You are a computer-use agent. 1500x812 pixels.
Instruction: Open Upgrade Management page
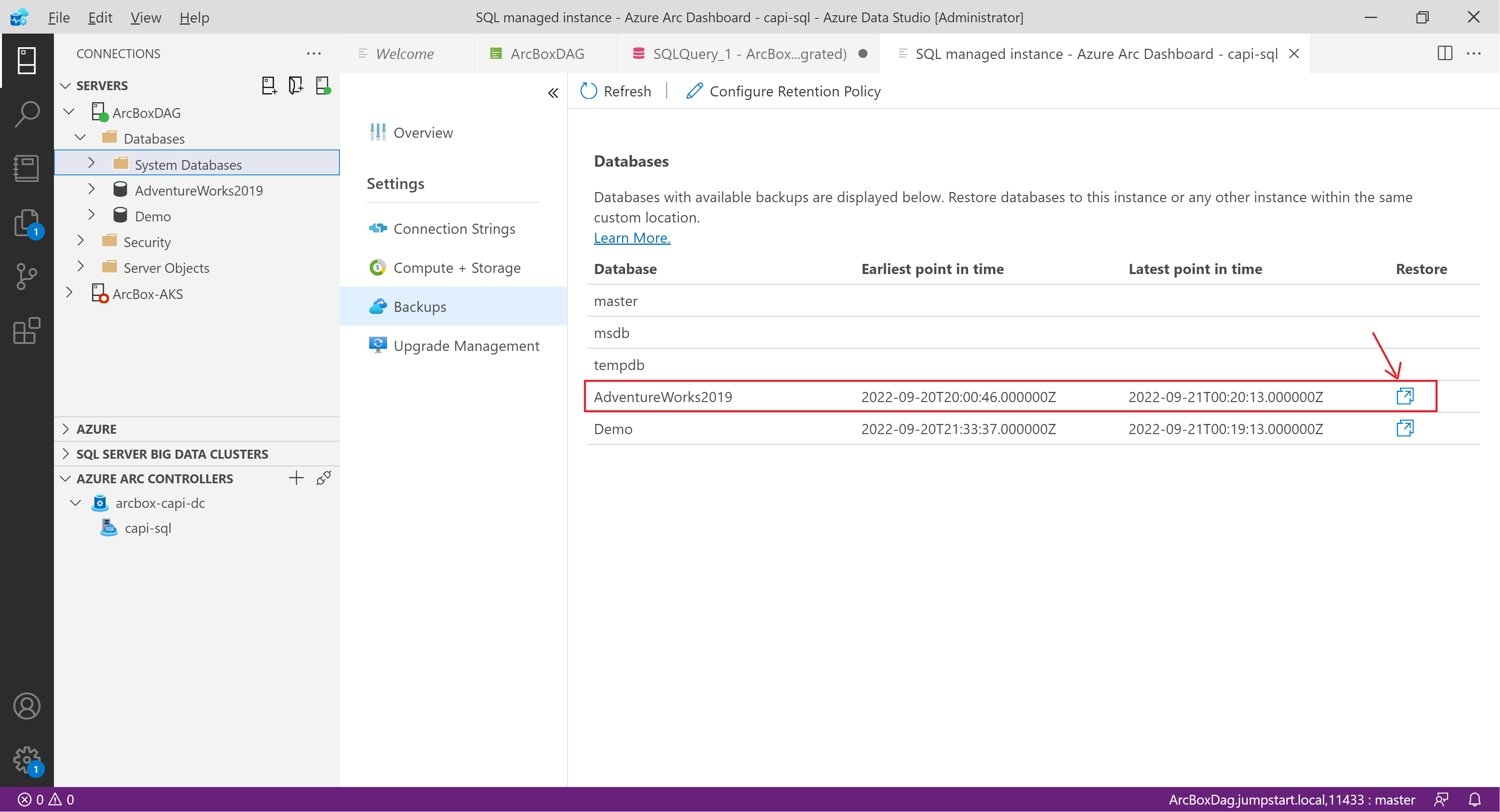coord(454,346)
